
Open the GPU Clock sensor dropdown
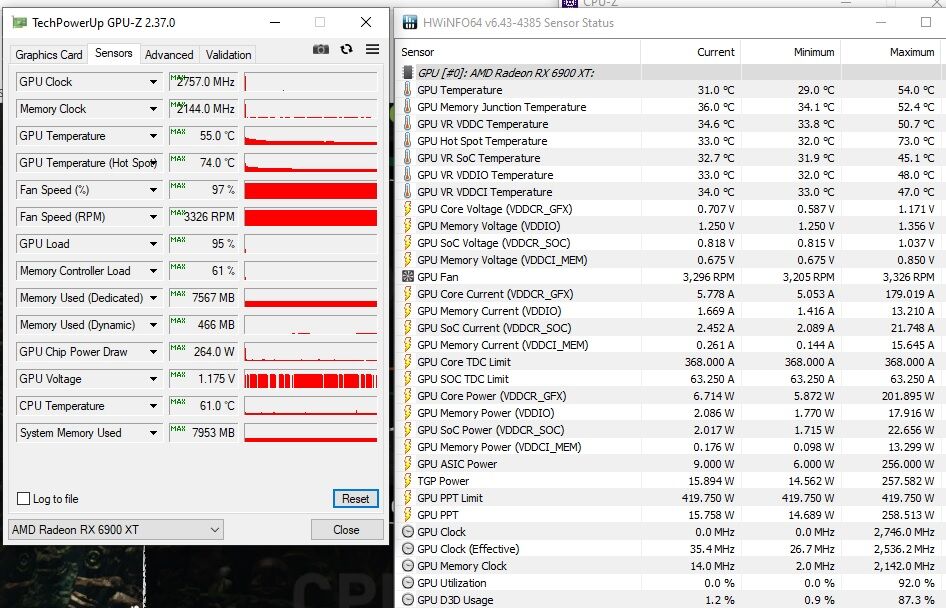coord(153,81)
